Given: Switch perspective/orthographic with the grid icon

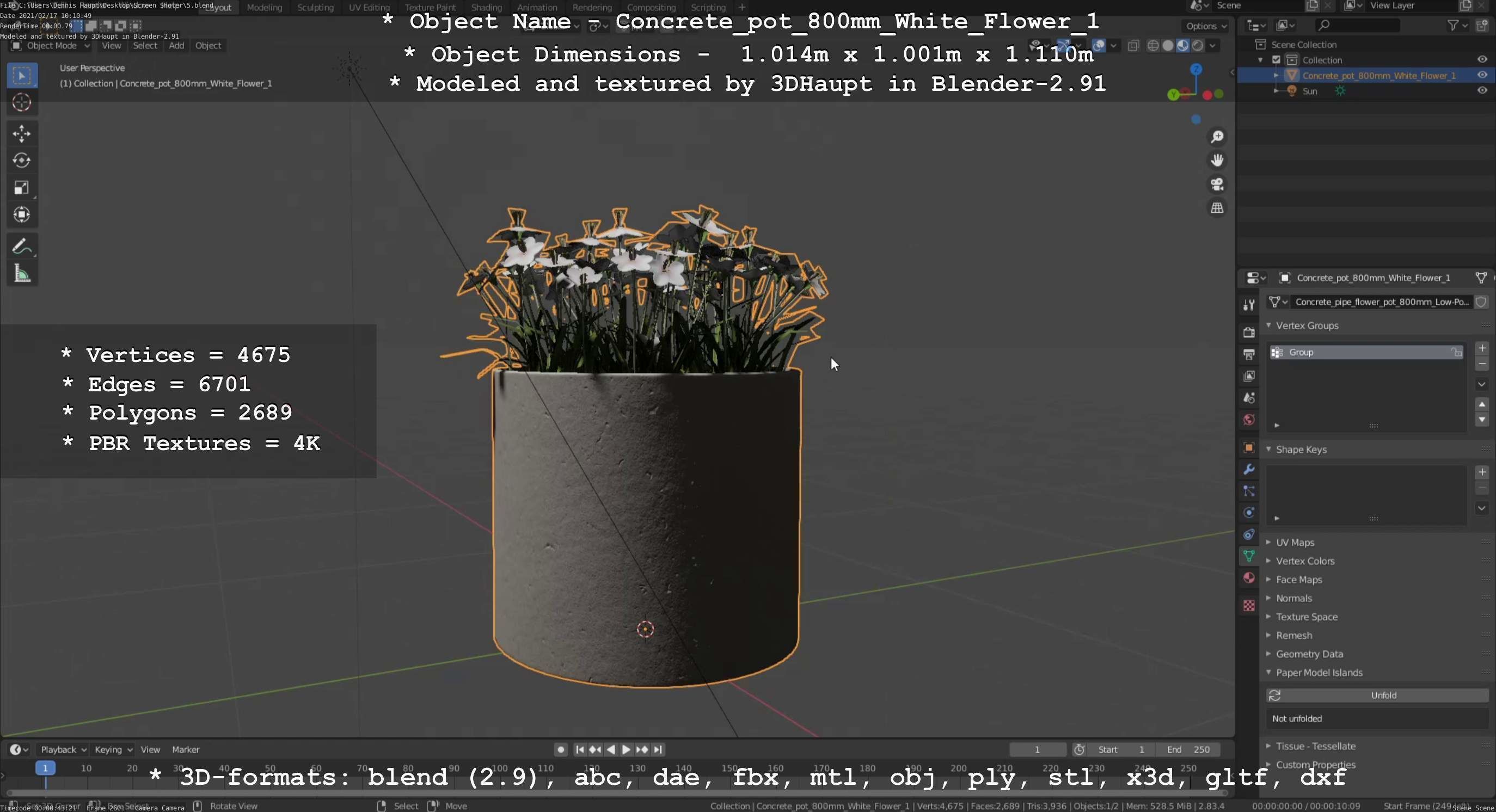Looking at the screenshot, I should 1217,208.
